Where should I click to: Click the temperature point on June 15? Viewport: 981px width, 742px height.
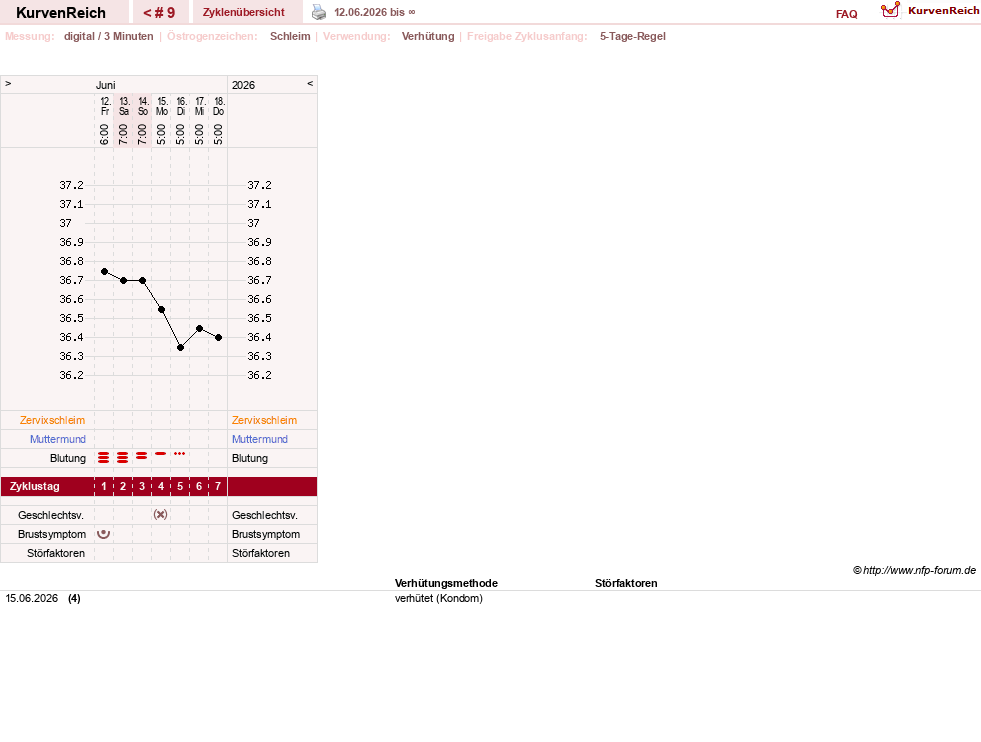tap(161, 310)
